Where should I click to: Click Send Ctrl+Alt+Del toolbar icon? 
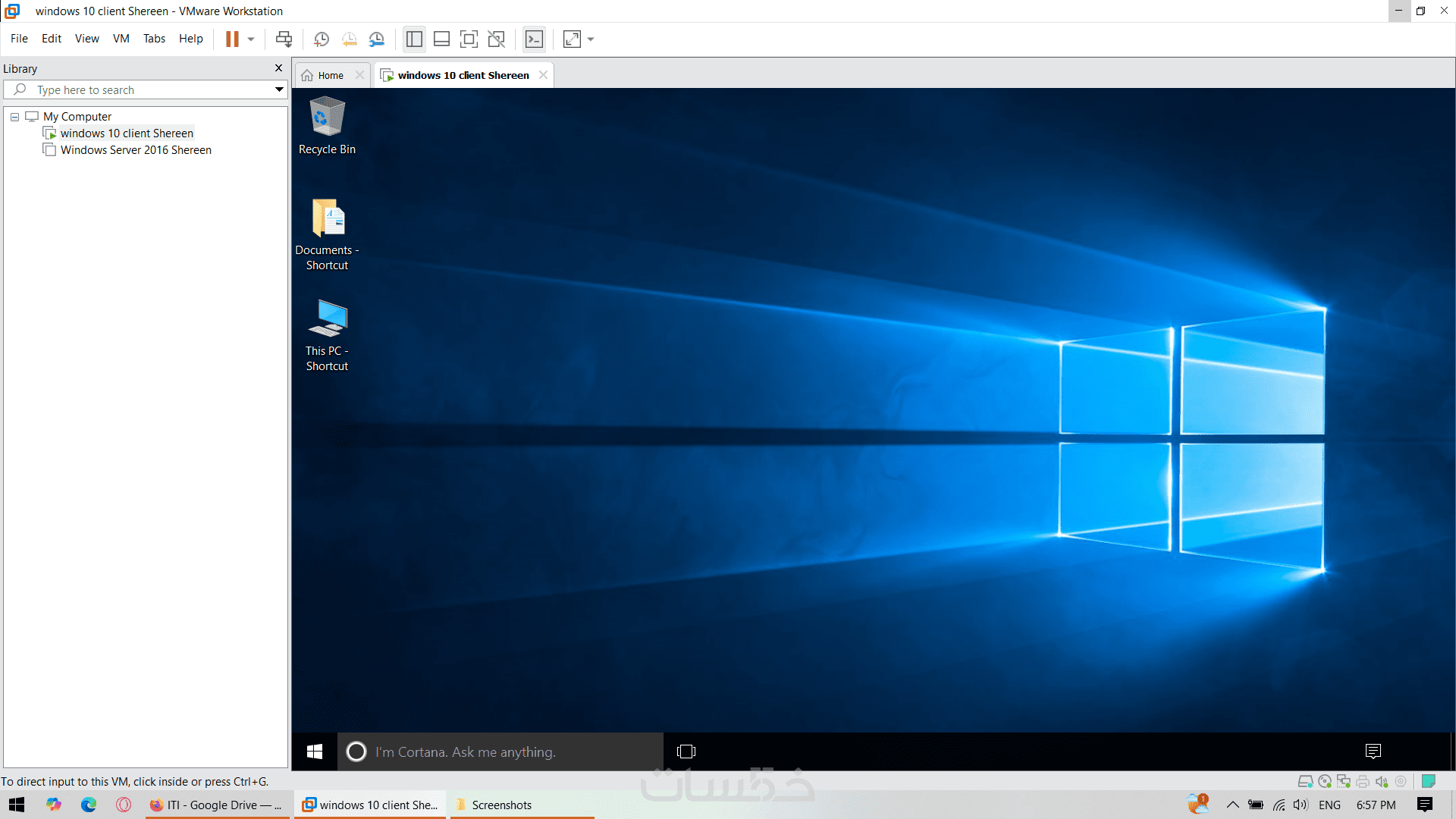coord(284,39)
